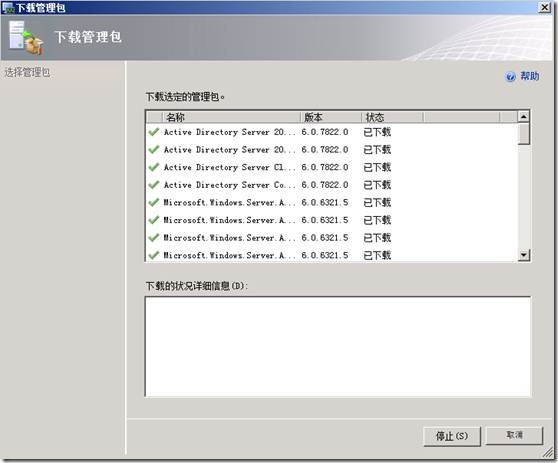Click the help question-mark icon
558x463 pixels.
510,77
